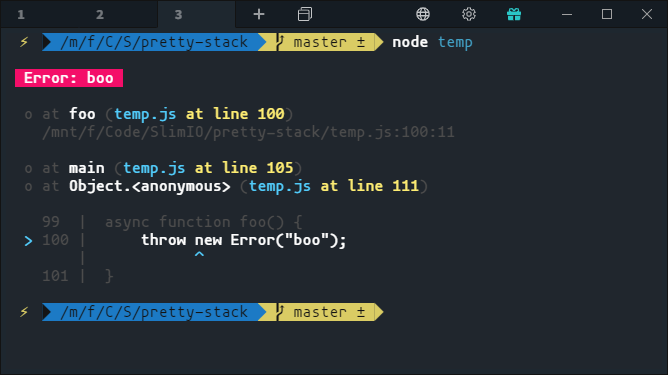Open a new tab with plus icon
This screenshot has height=375, width=668.
click(x=259, y=14)
